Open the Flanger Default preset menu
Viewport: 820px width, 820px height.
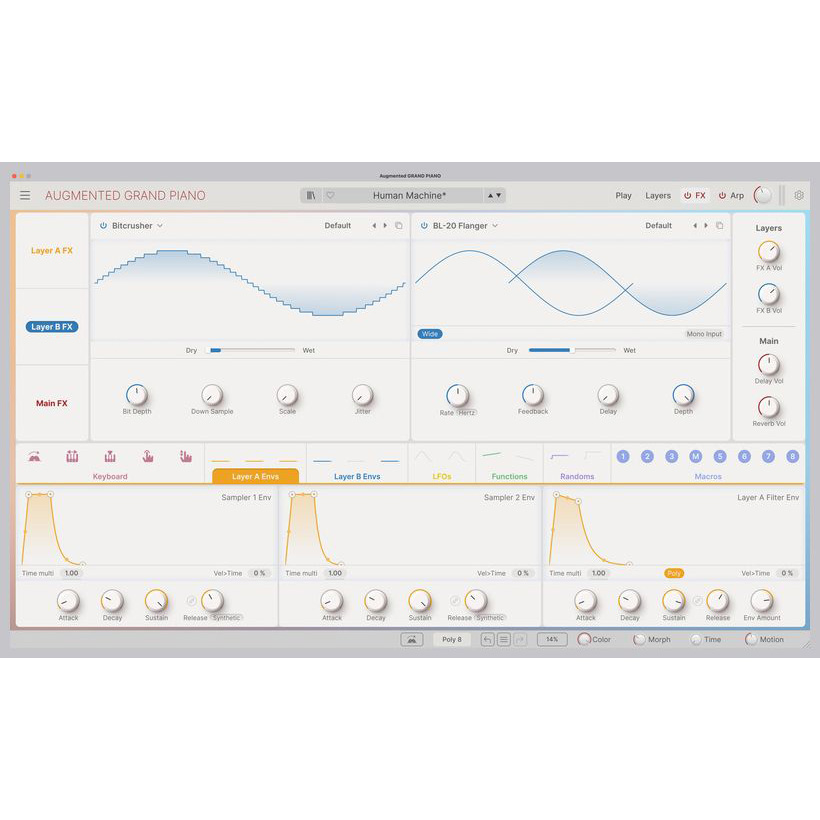click(x=658, y=225)
